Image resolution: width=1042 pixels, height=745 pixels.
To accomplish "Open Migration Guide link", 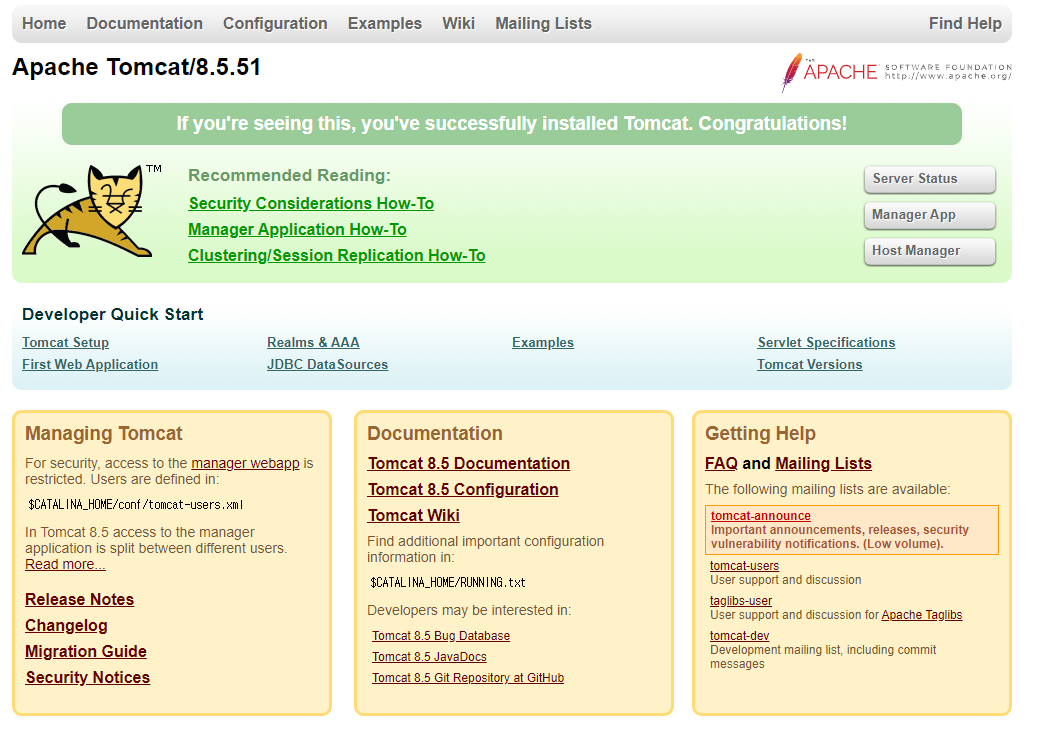I will 86,651.
